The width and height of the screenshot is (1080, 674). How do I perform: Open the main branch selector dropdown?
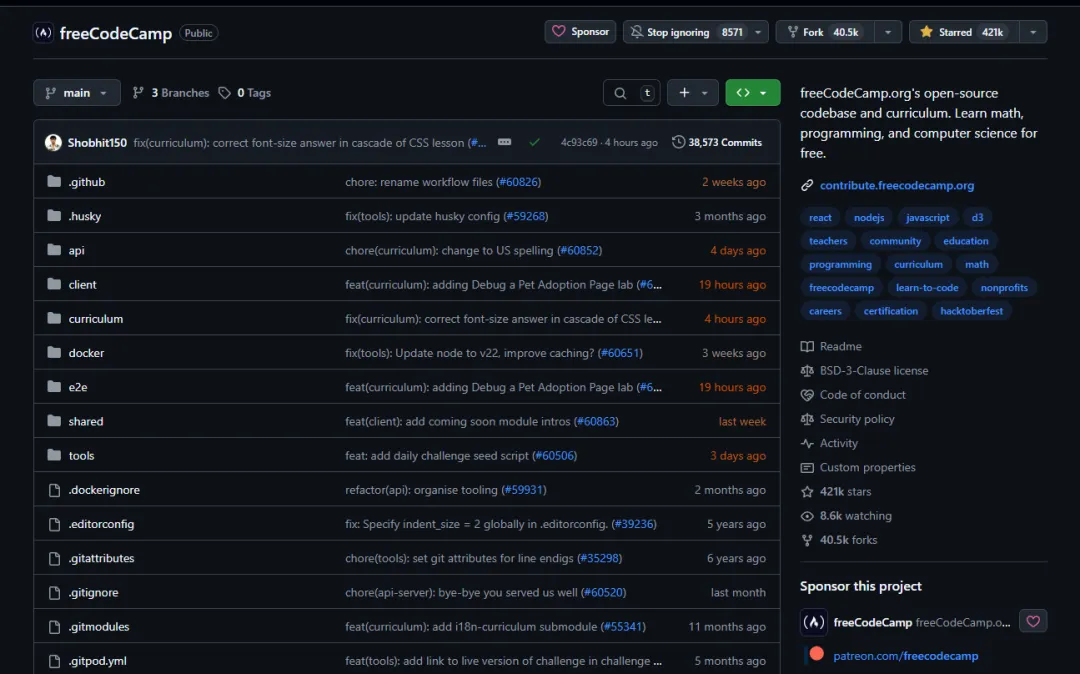click(76, 93)
